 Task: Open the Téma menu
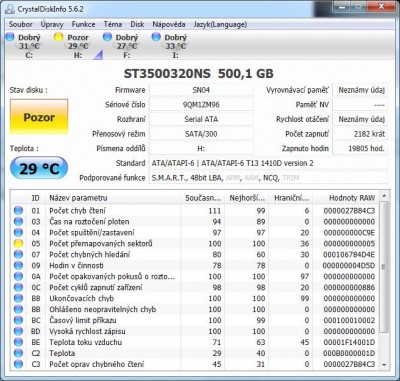[113, 24]
